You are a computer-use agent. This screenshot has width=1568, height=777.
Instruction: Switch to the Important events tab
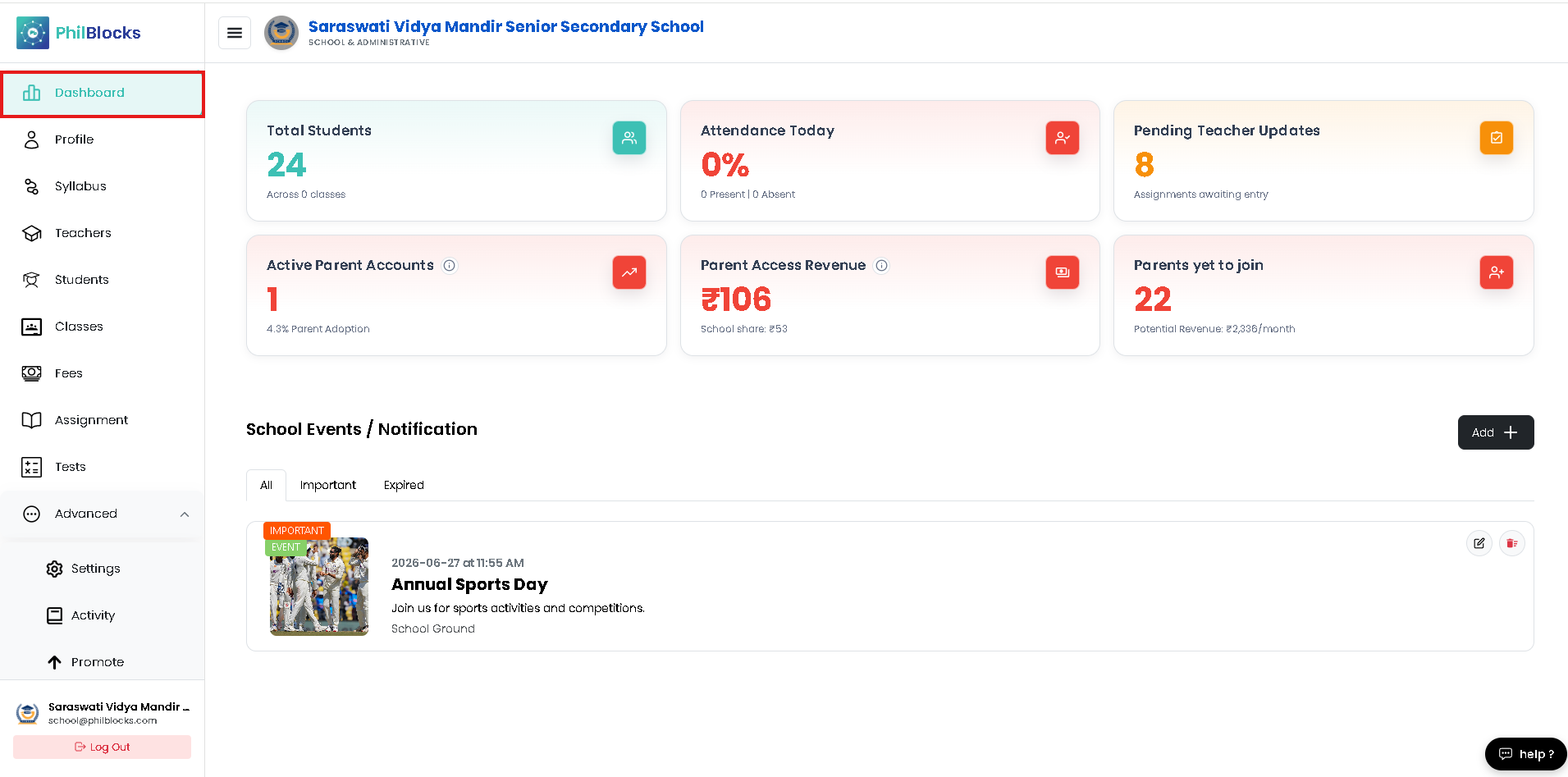pos(328,485)
